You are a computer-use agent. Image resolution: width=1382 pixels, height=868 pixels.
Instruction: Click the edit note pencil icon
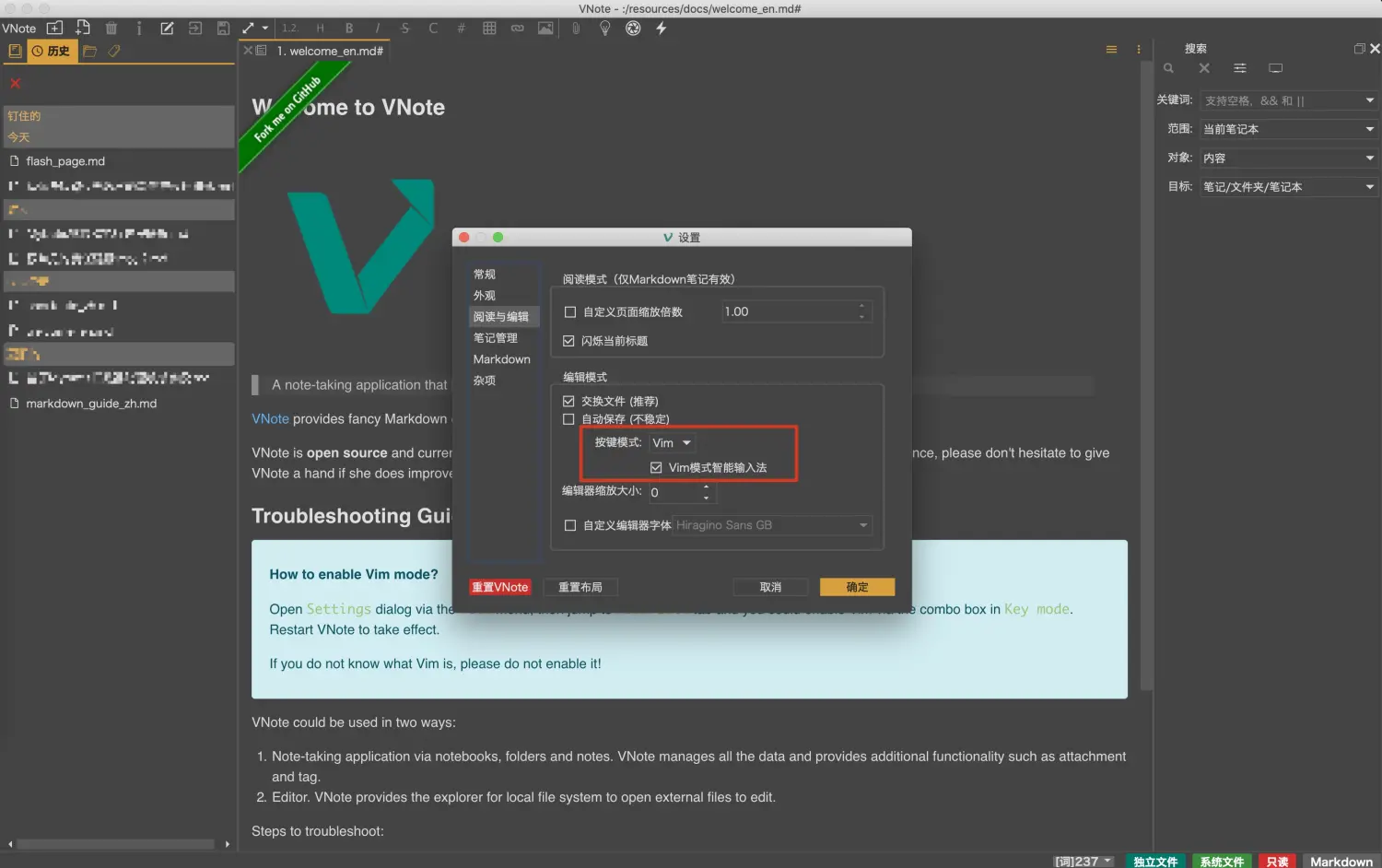167,29
